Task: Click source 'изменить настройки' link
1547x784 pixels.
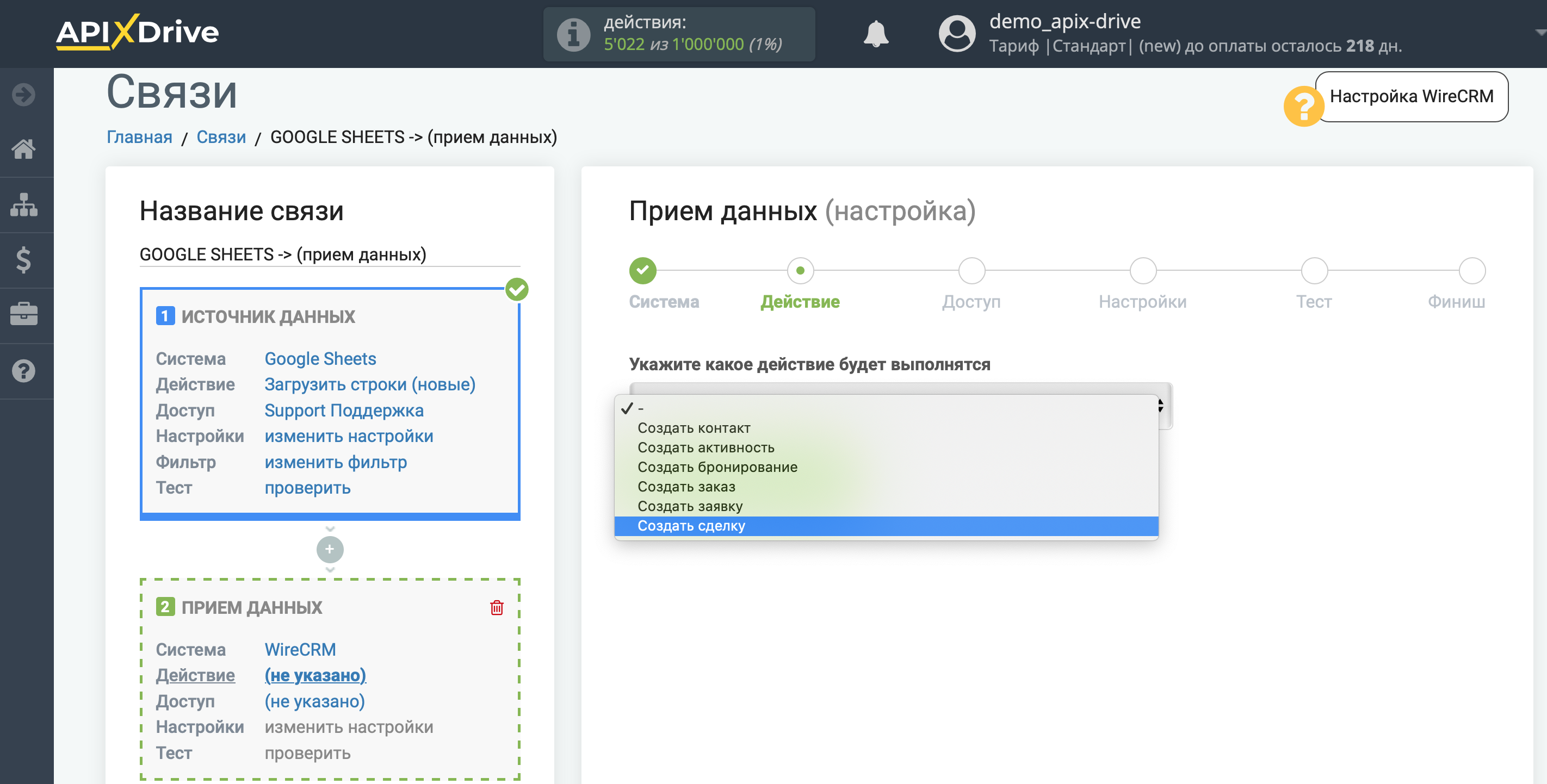Action: (x=349, y=436)
